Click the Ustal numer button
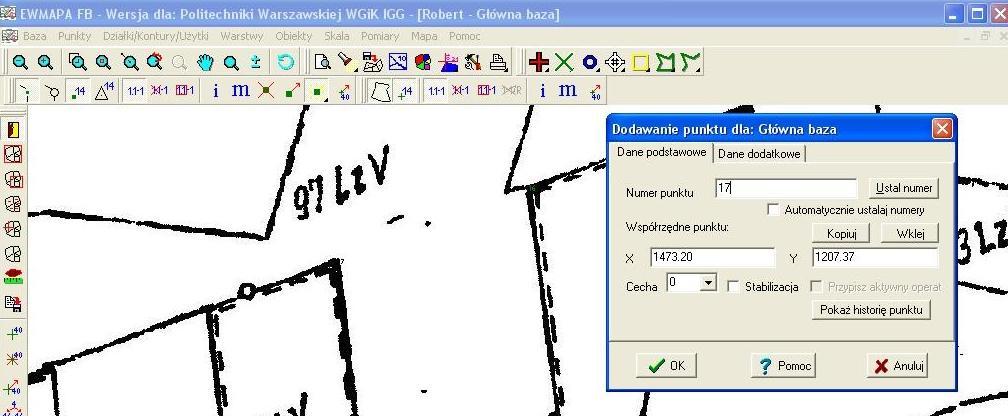Image resolution: width=1008 pixels, height=416 pixels. (904, 188)
